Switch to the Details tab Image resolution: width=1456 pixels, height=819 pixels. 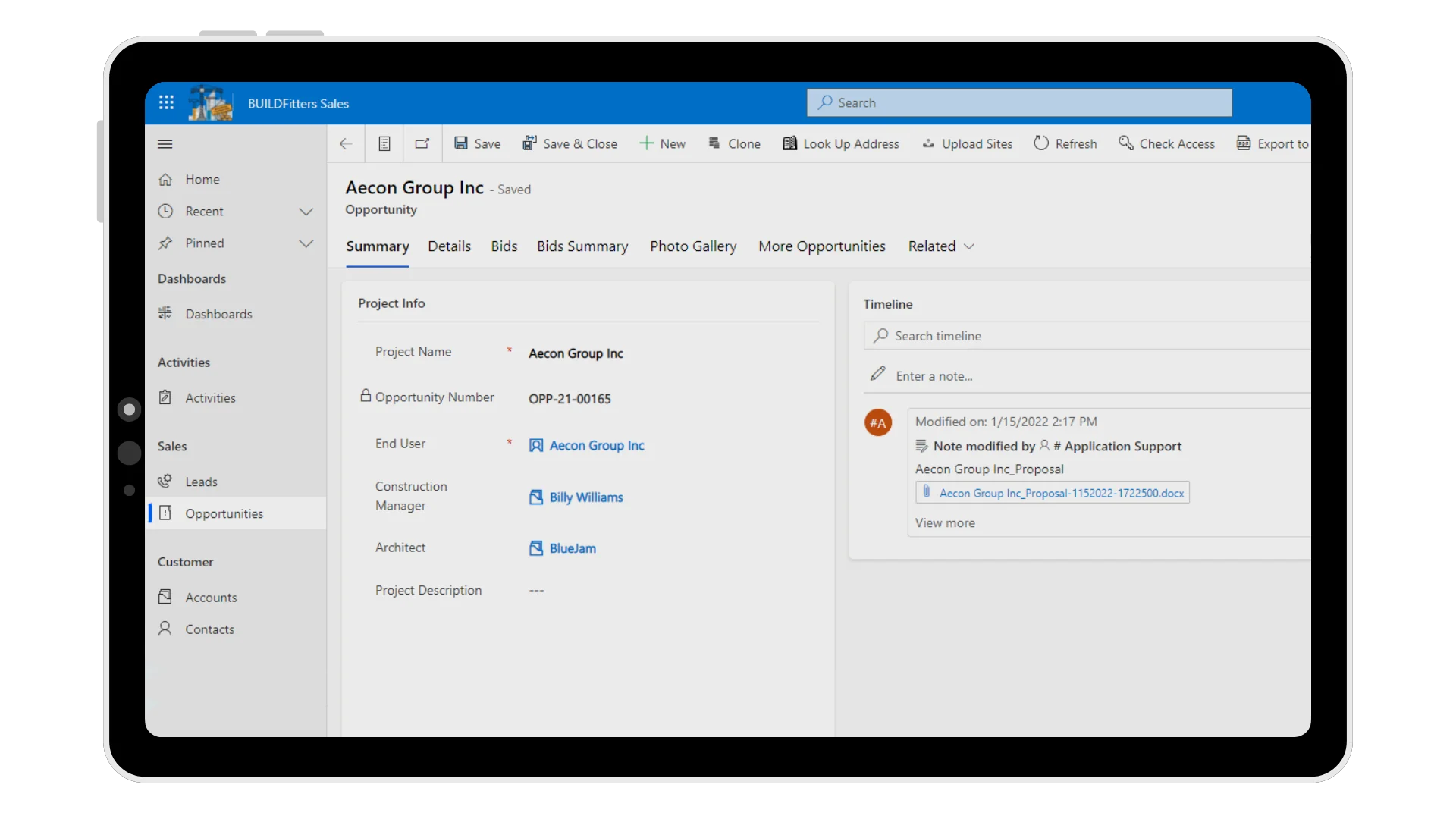click(449, 246)
